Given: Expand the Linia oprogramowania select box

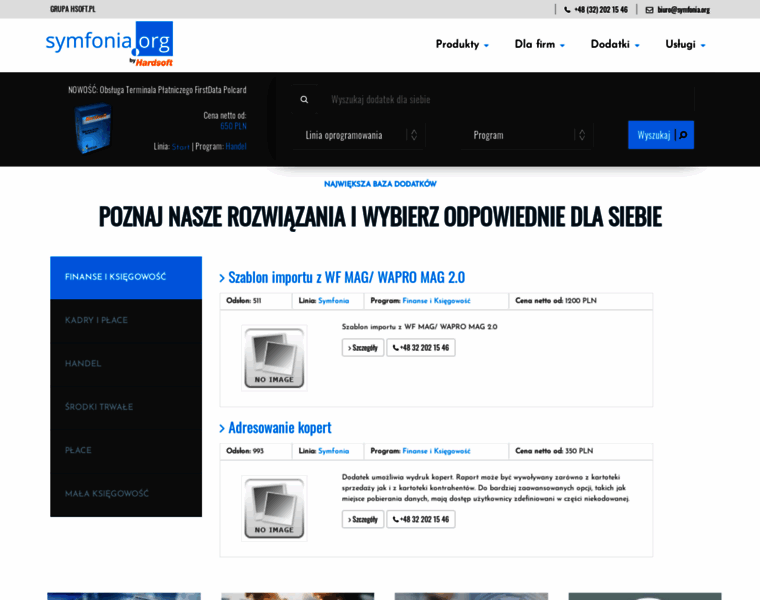Looking at the screenshot, I should tap(359, 135).
